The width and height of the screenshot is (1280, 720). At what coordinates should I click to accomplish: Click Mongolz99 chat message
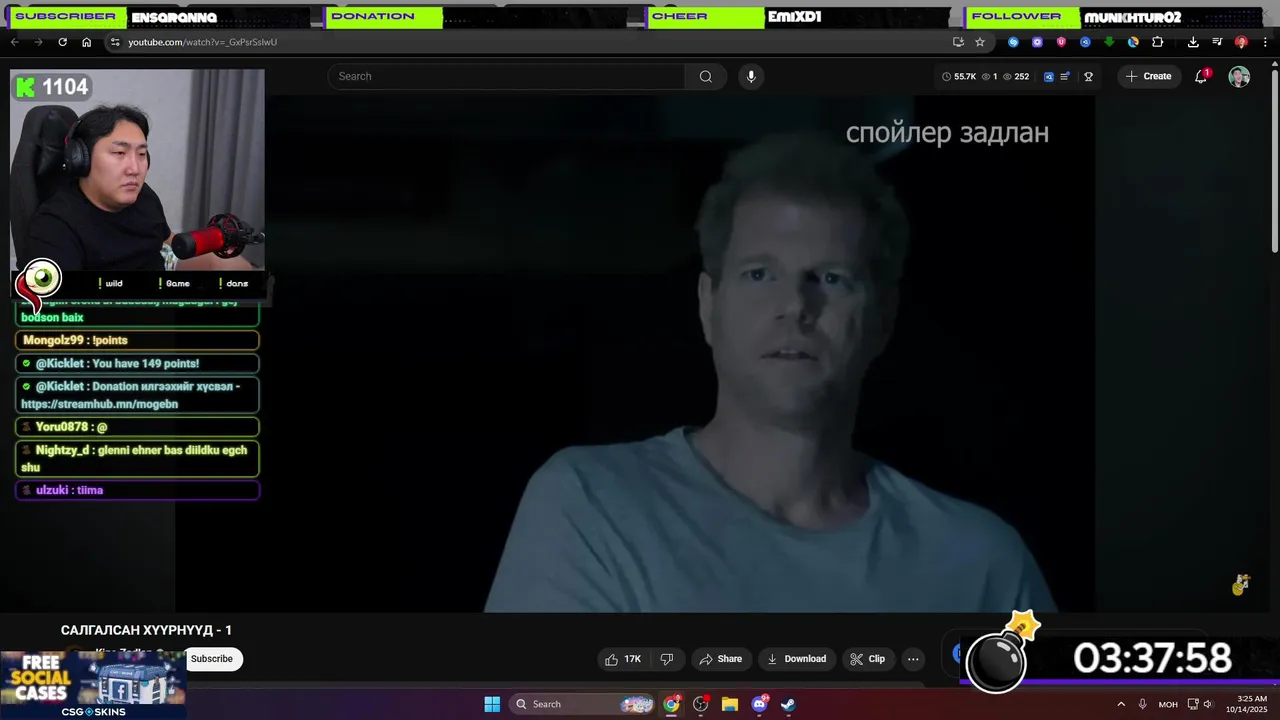[137, 340]
